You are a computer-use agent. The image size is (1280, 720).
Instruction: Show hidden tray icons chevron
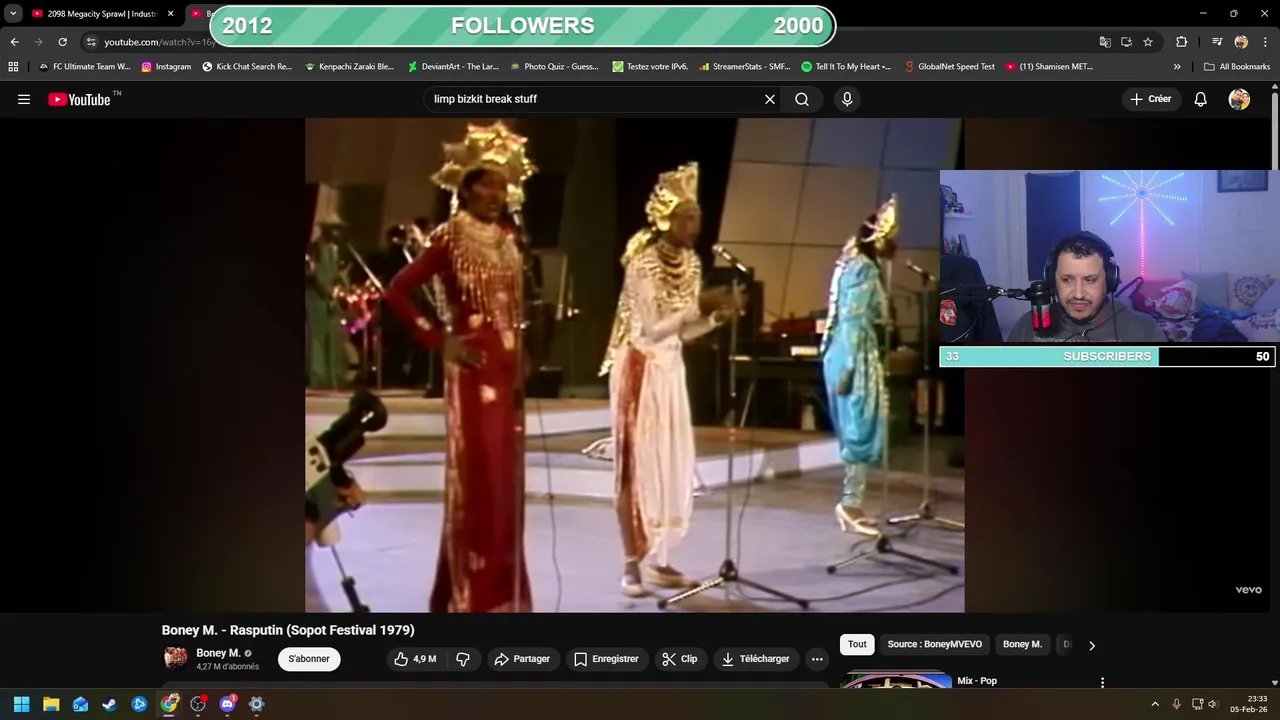(1155, 704)
